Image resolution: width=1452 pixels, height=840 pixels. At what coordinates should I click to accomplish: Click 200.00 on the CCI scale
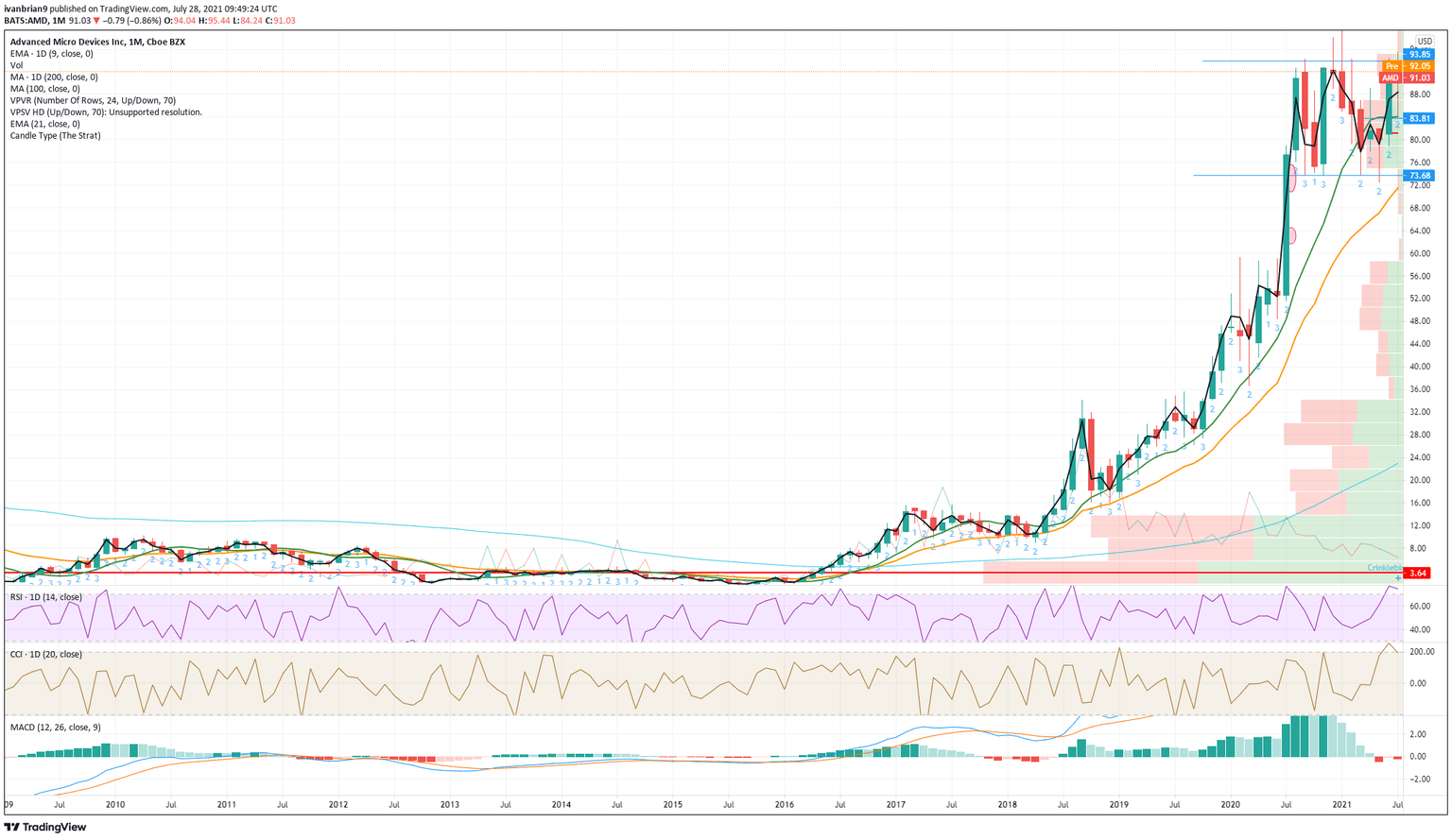tap(1423, 652)
